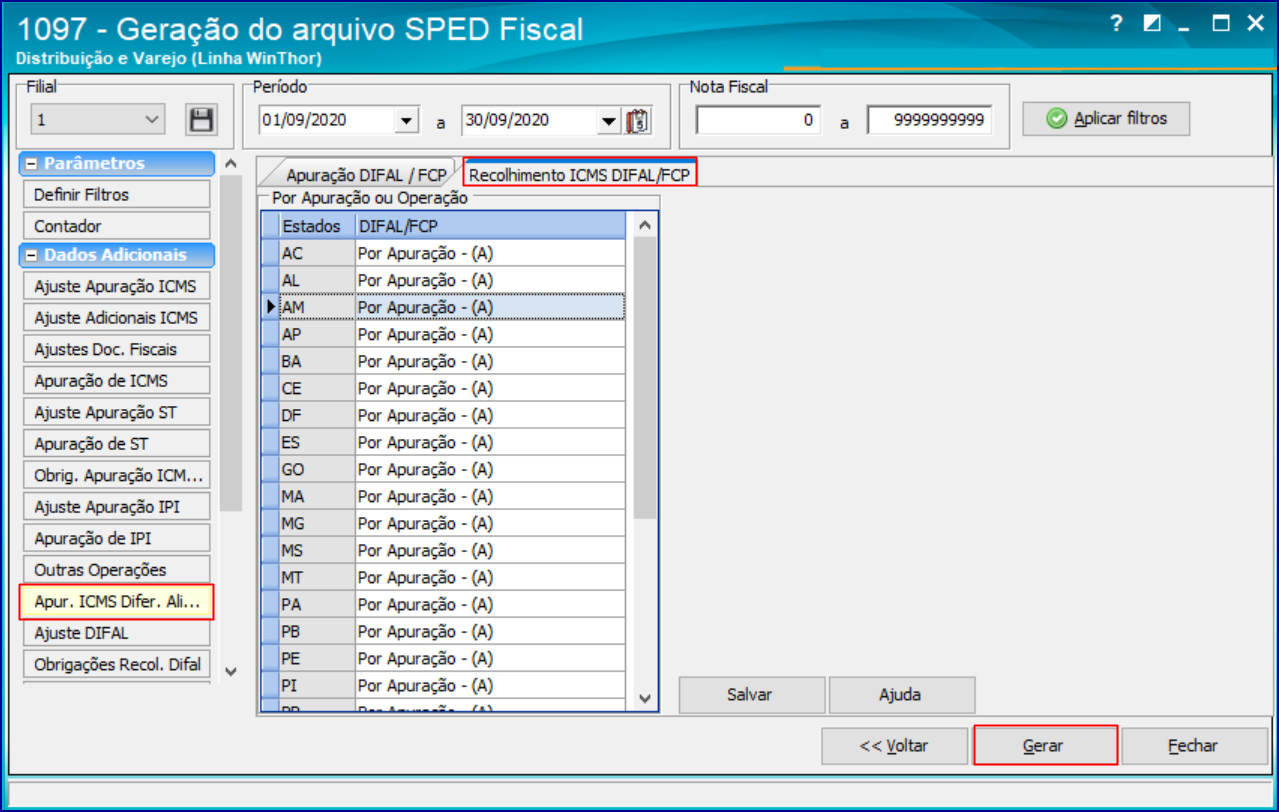The width and height of the screenshot is (1279, 812).
Task: Open the end date 30/09/2020 dropdown arrow
Action: click(x=609, y=121)
